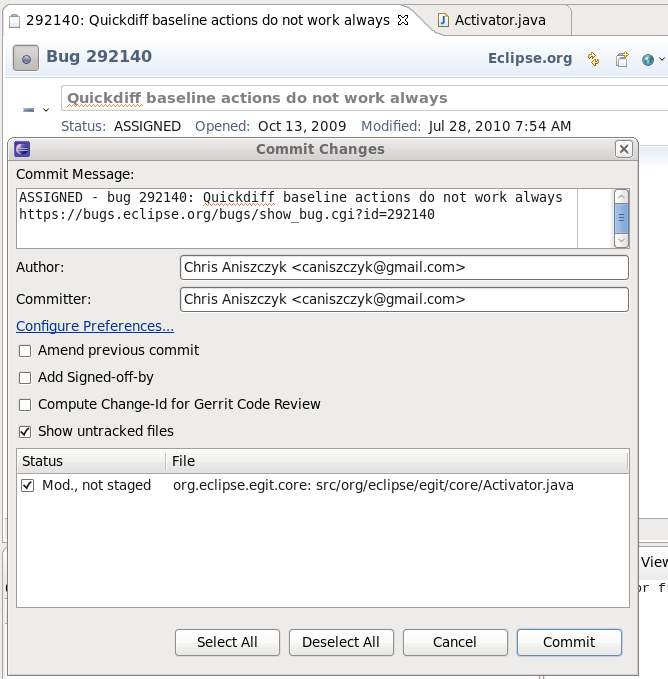Open the priority dropdown arrow beside summary
The width and height of the screenshot is (668, 679).
pyautogui.click(x=46, y=110)
